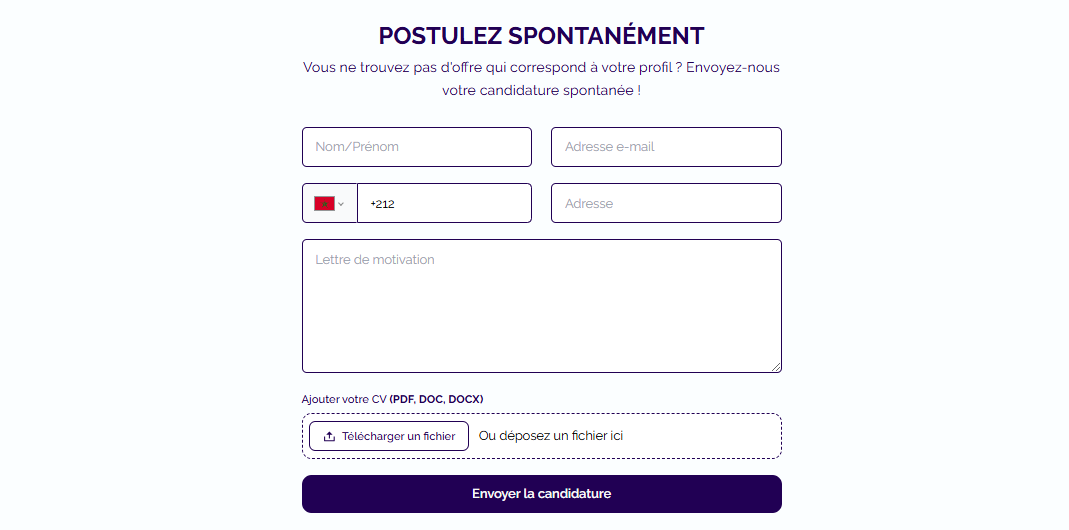
Task: Grab the textarea resize handle corner
Action: click(x=776, y=367)
